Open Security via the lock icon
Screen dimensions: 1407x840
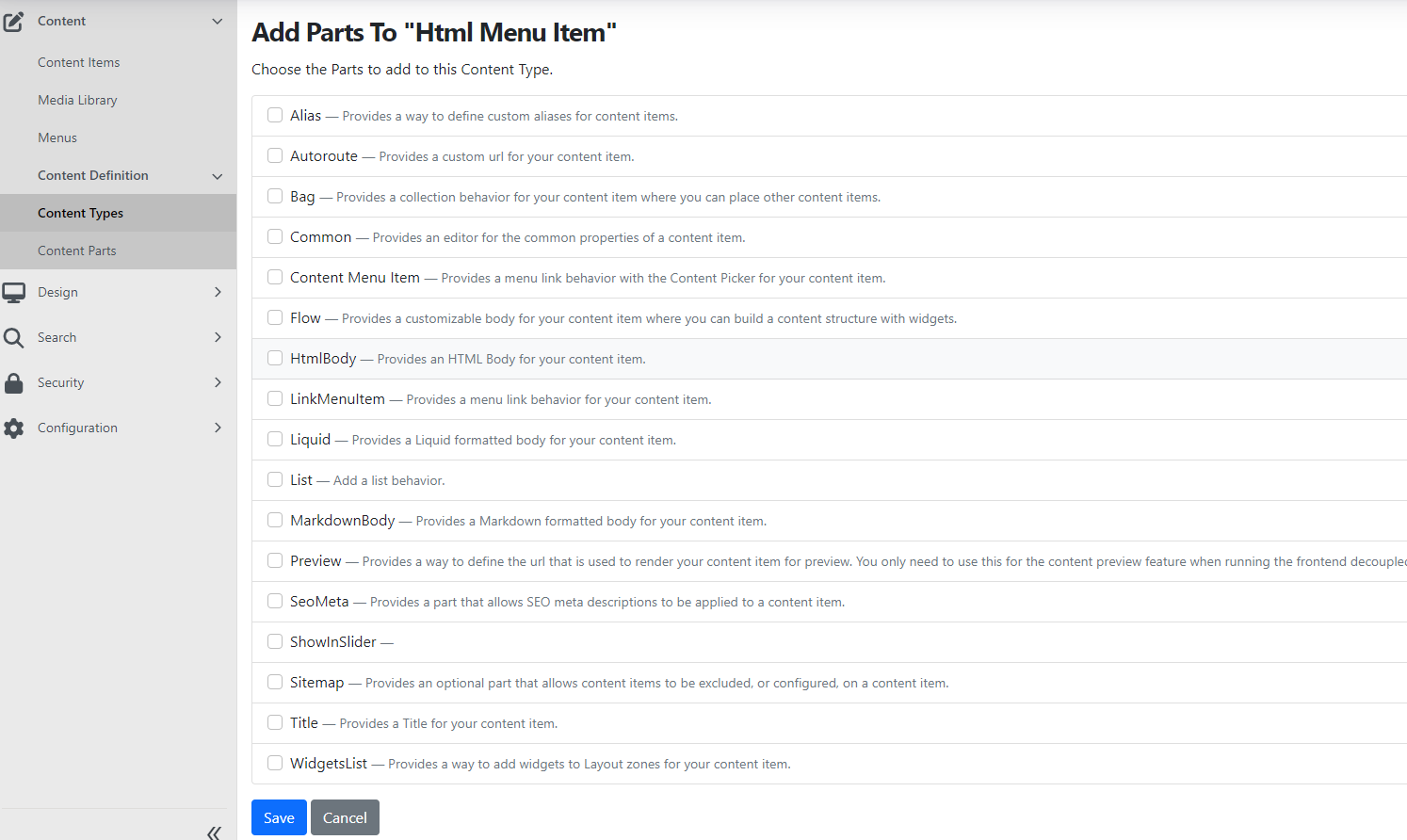[x=14, y=382]
